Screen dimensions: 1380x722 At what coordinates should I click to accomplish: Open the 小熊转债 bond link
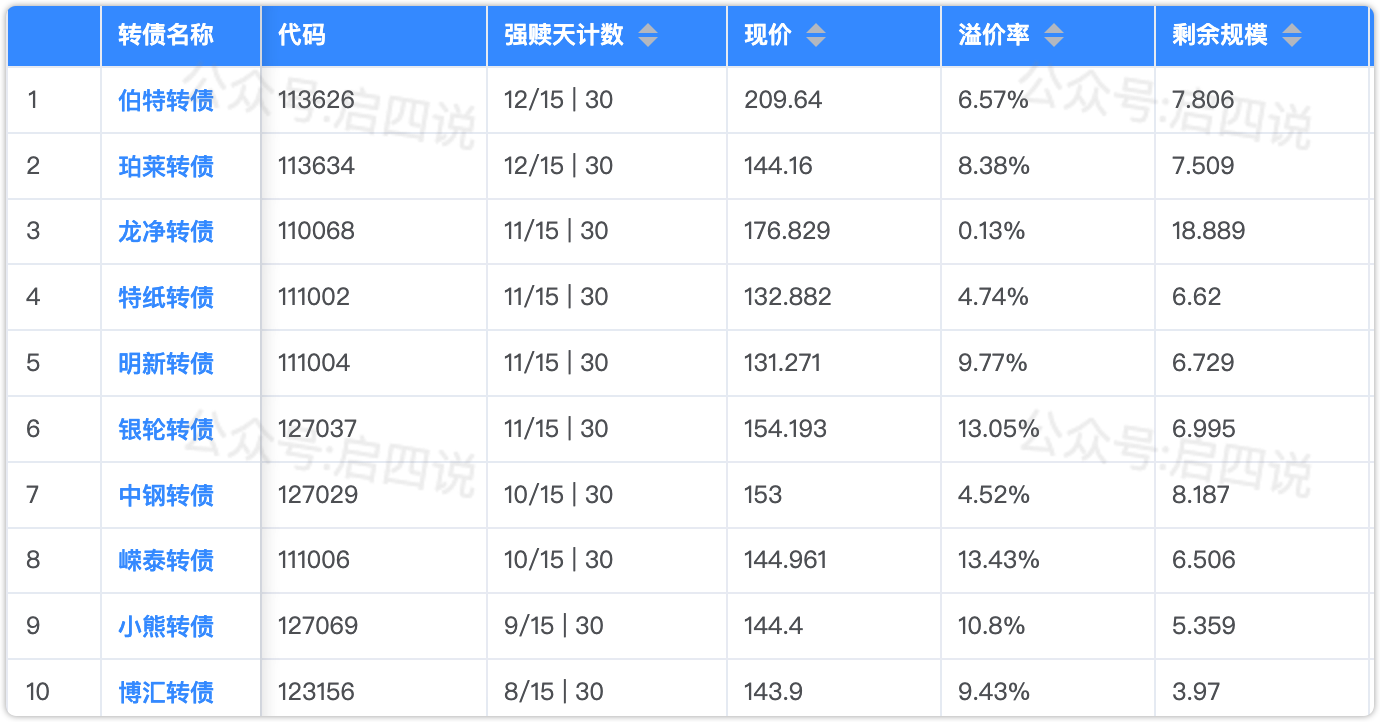click(166, 626)
